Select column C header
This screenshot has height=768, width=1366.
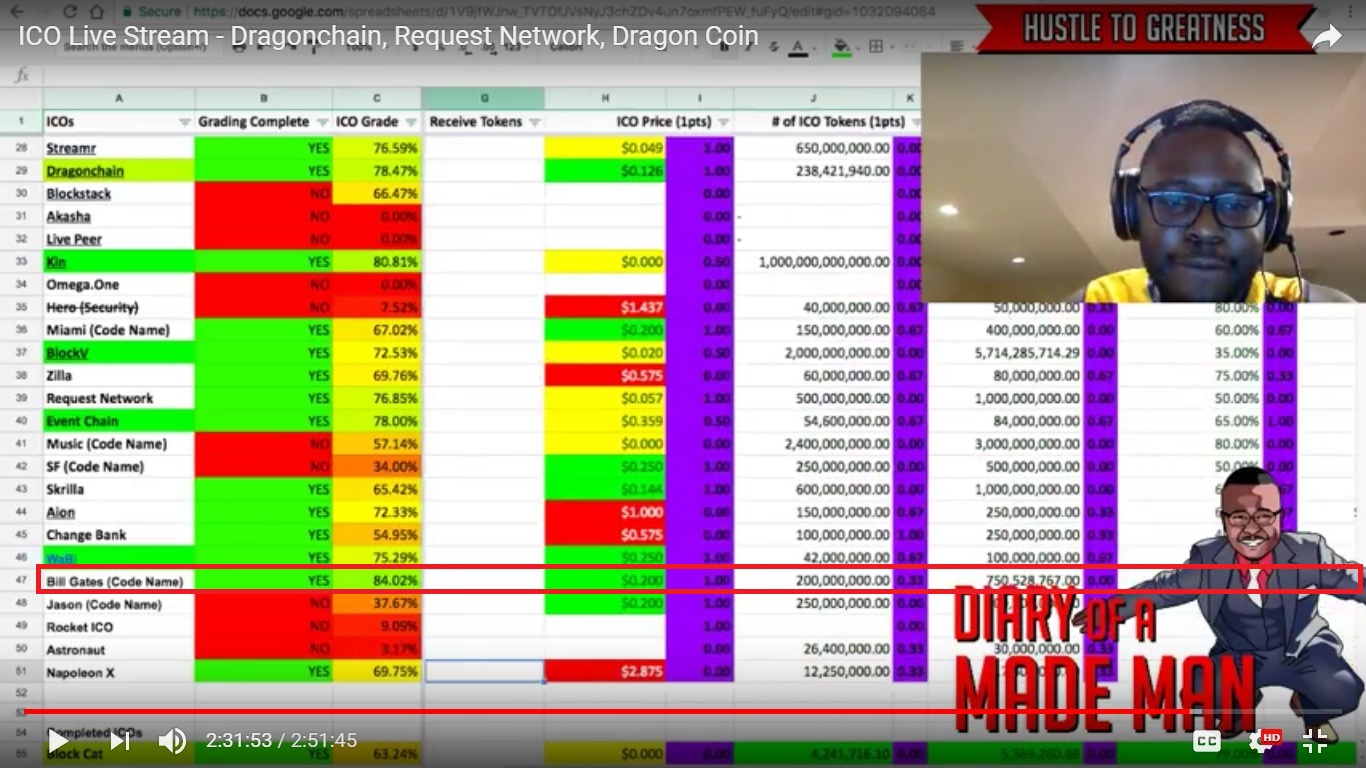pyautogui.click(x=377, y=98)
